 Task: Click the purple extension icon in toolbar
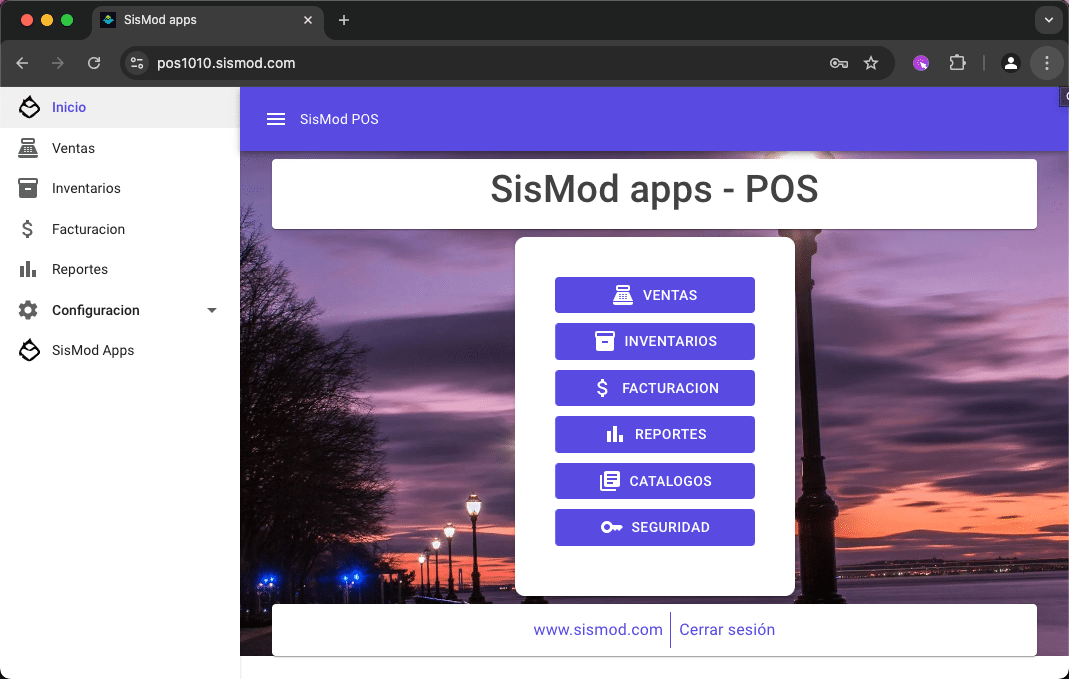point(921,63)
